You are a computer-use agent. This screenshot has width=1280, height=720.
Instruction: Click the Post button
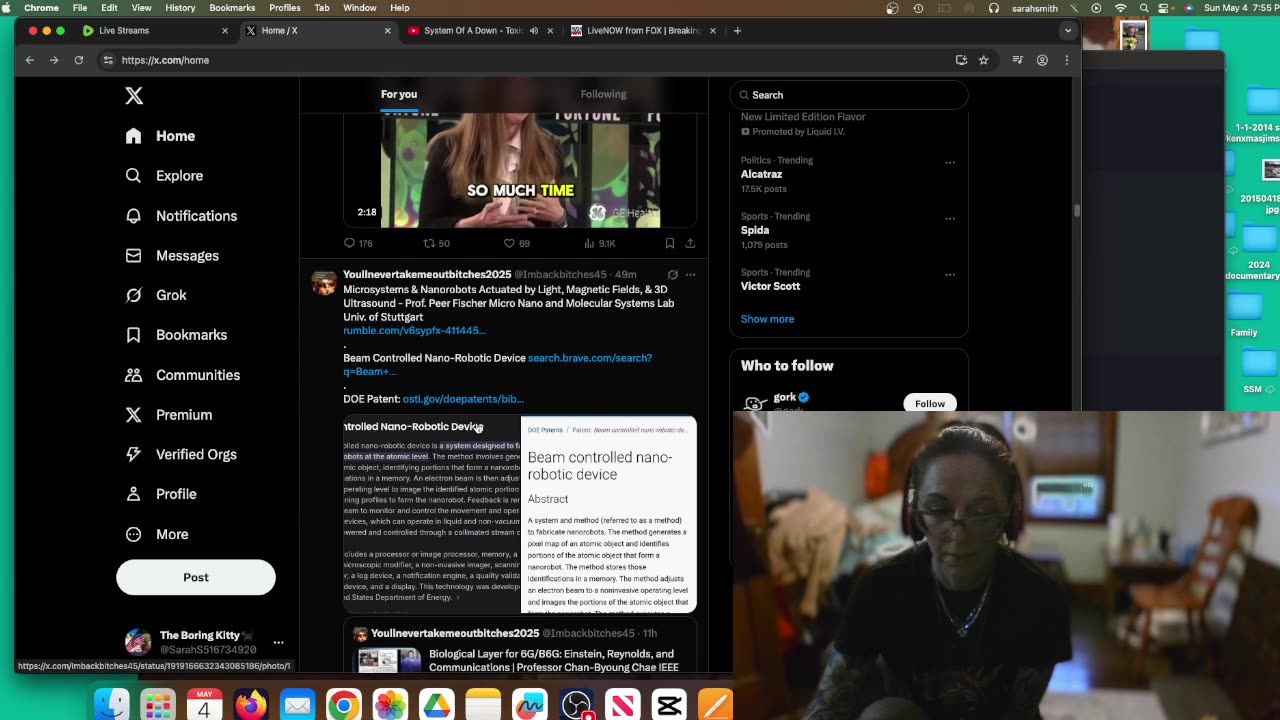click(196, 577)
